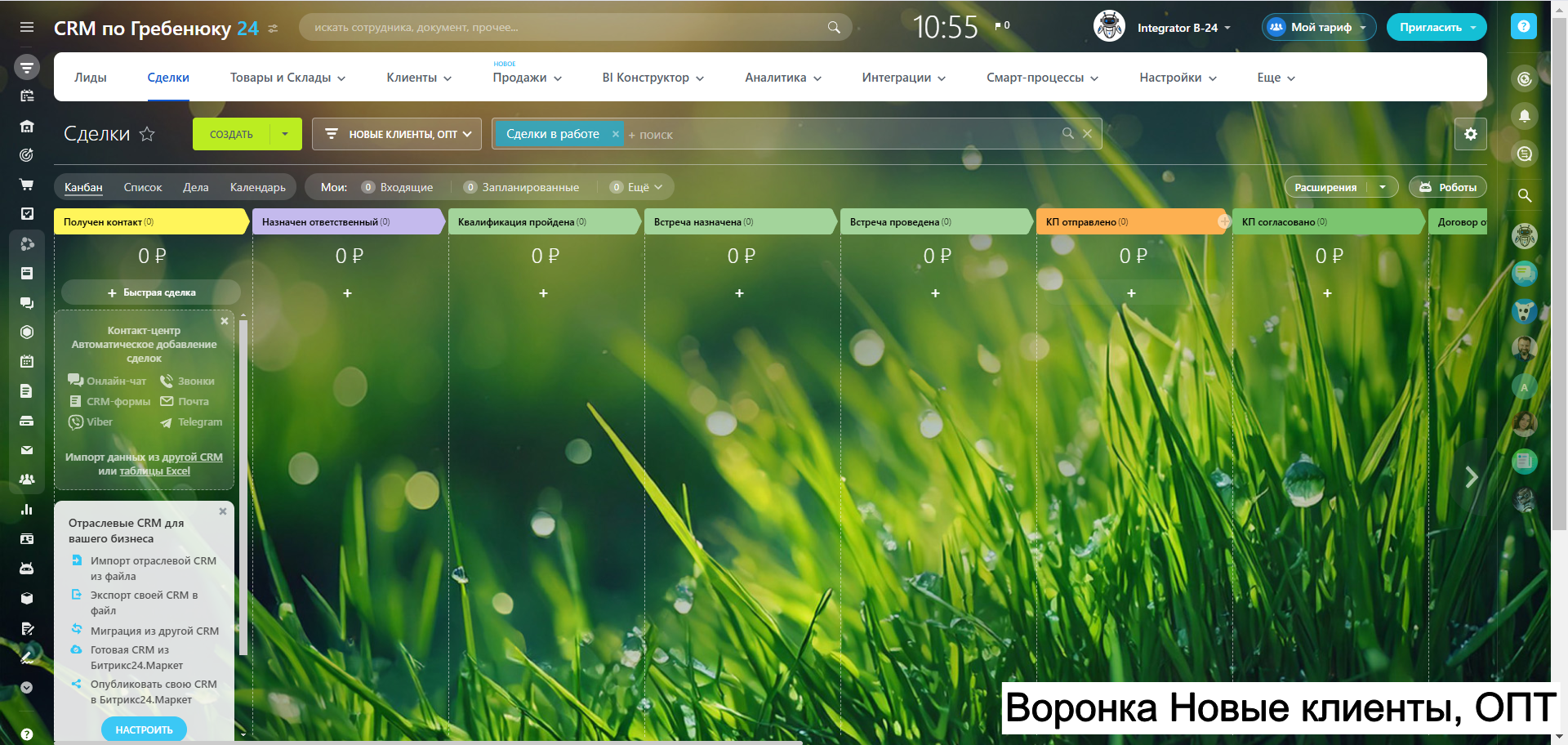1568x745 pixels.
Task: Open the blue help button top right
Action: pos(1524,26)
